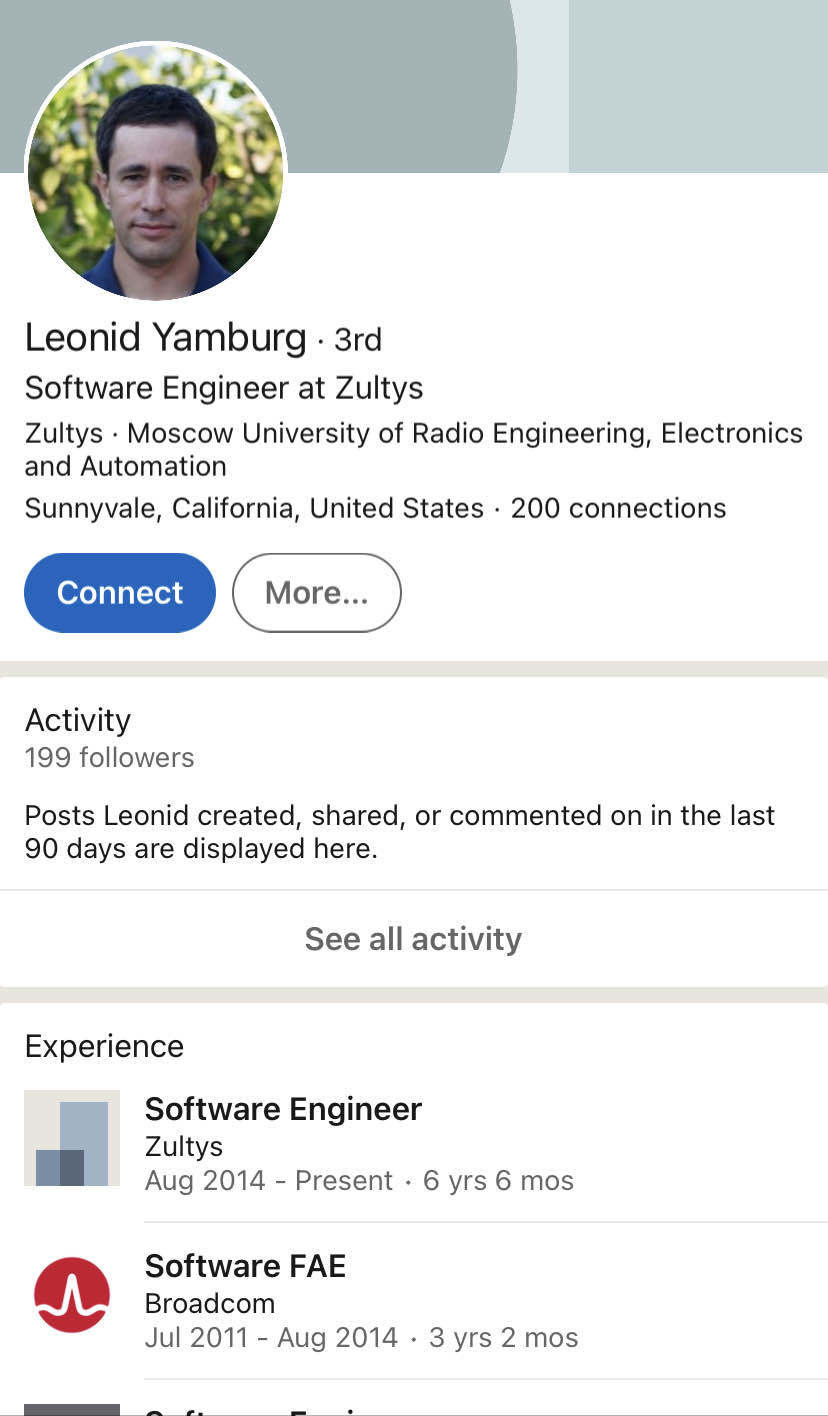Tap the 3rd degree connection badge
Screen dimensions: 828x1416
358,340
